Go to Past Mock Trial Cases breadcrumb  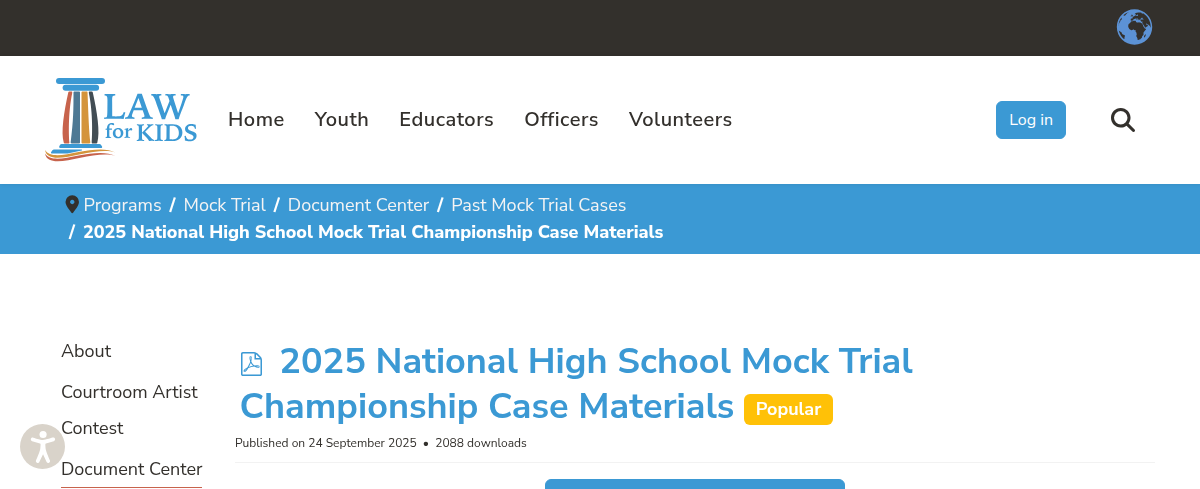[x=538, y=205]
